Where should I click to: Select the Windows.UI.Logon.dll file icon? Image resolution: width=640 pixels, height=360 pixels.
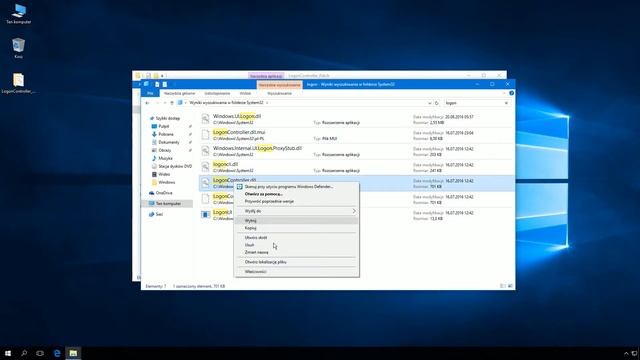[205, 119]
